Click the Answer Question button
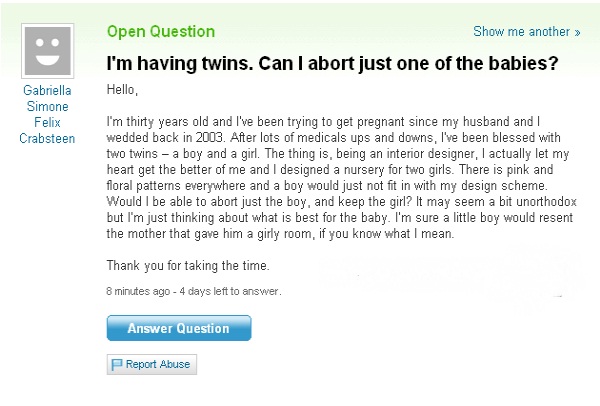Screen dimensions: 600x406 pos(179,328)
